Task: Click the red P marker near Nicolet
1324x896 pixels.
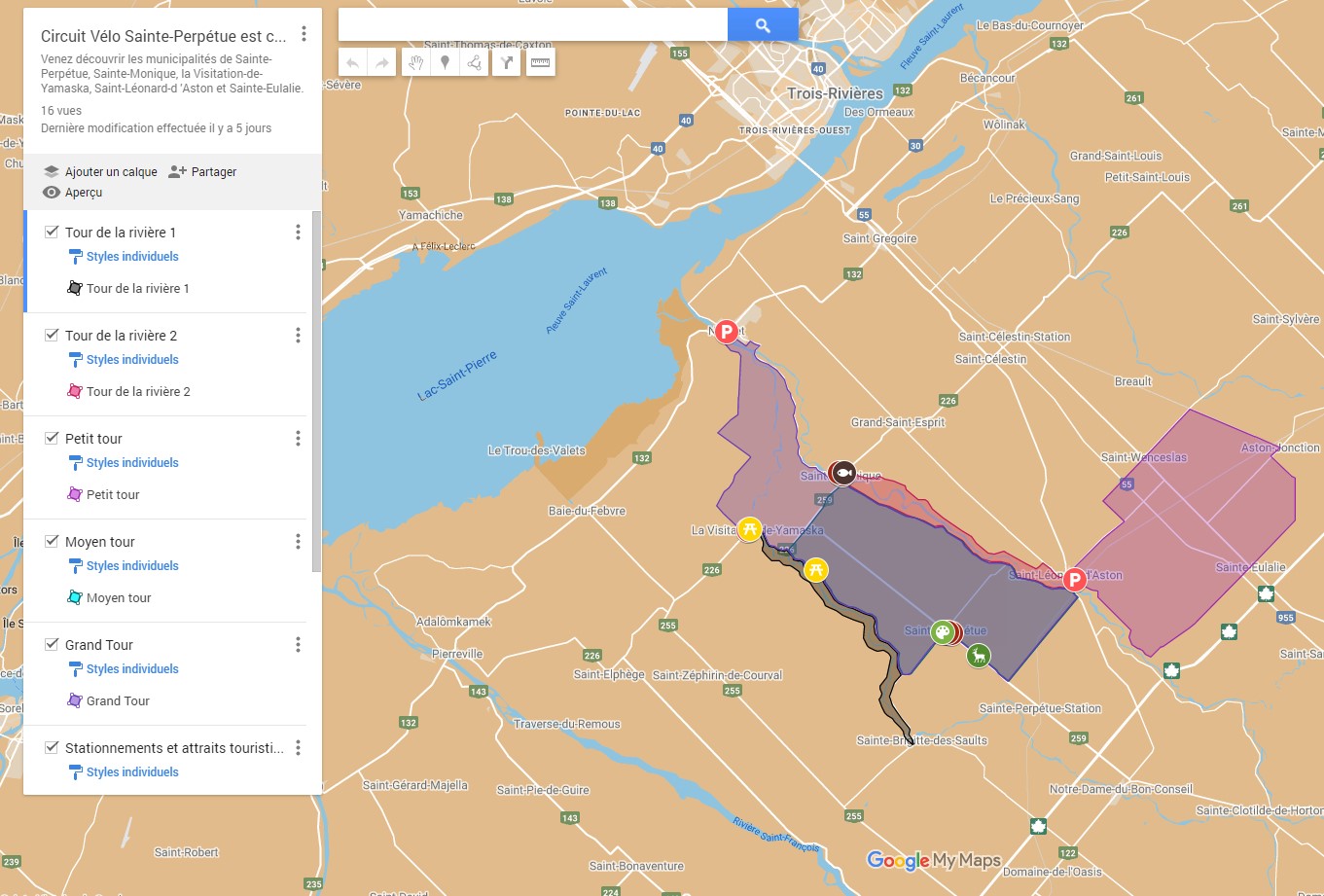Action: [x=727, y=332]
